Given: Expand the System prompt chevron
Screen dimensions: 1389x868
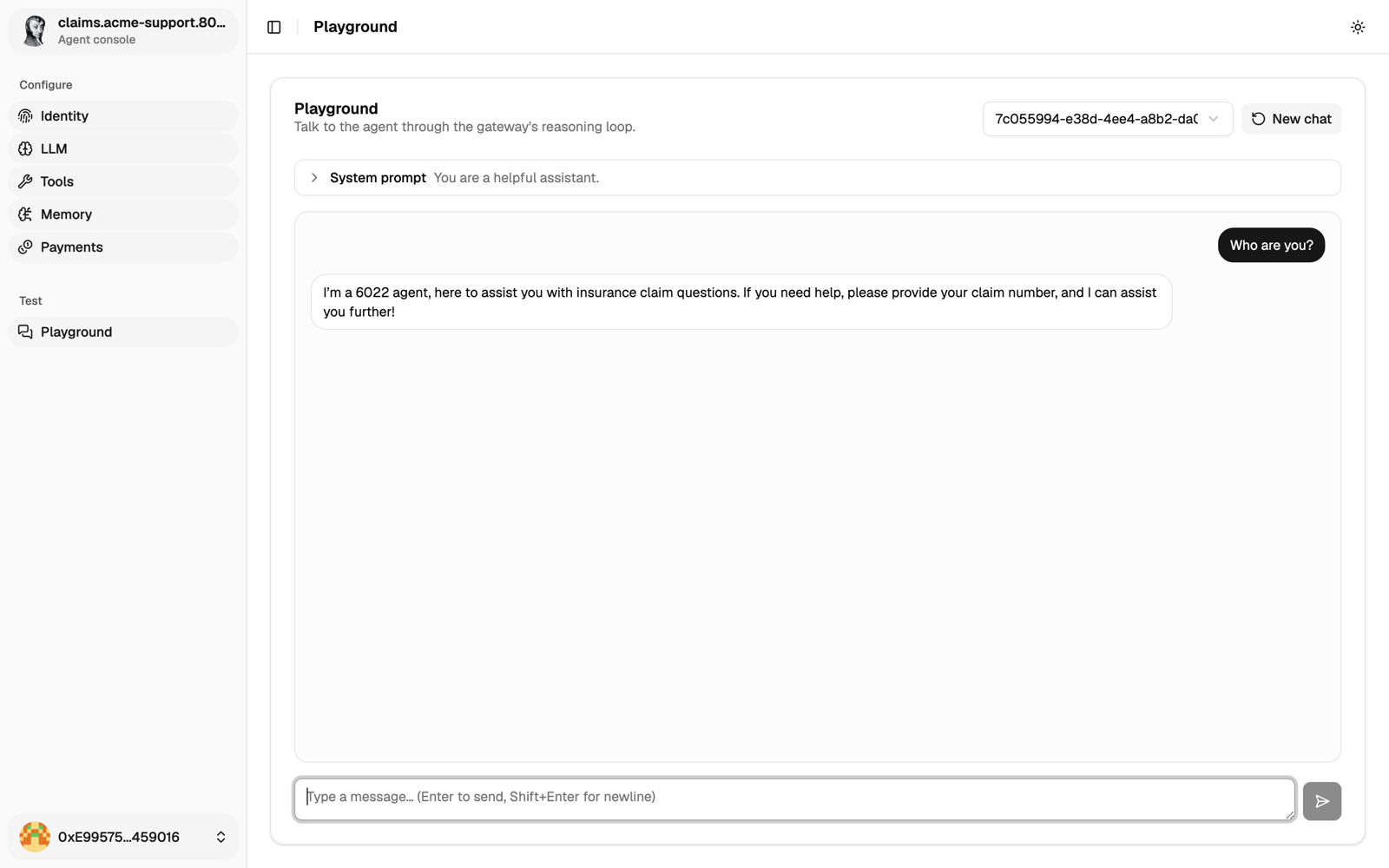Looking at the screenshot, I should click(x=314, y=178).
